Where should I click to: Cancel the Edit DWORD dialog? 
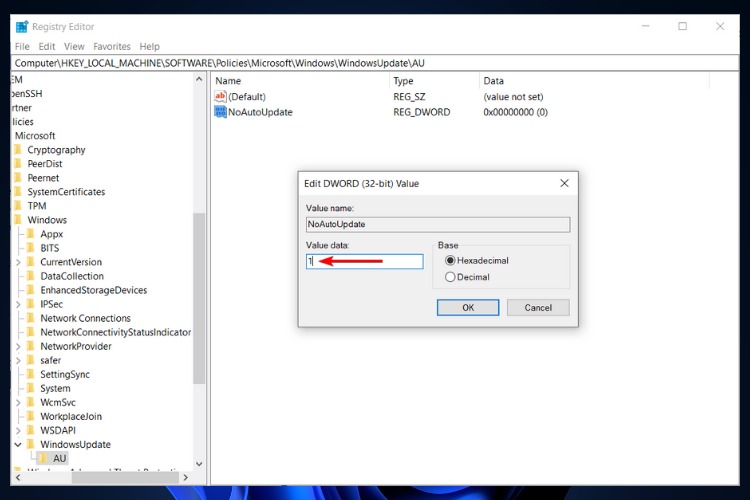(x=538, y=308)
